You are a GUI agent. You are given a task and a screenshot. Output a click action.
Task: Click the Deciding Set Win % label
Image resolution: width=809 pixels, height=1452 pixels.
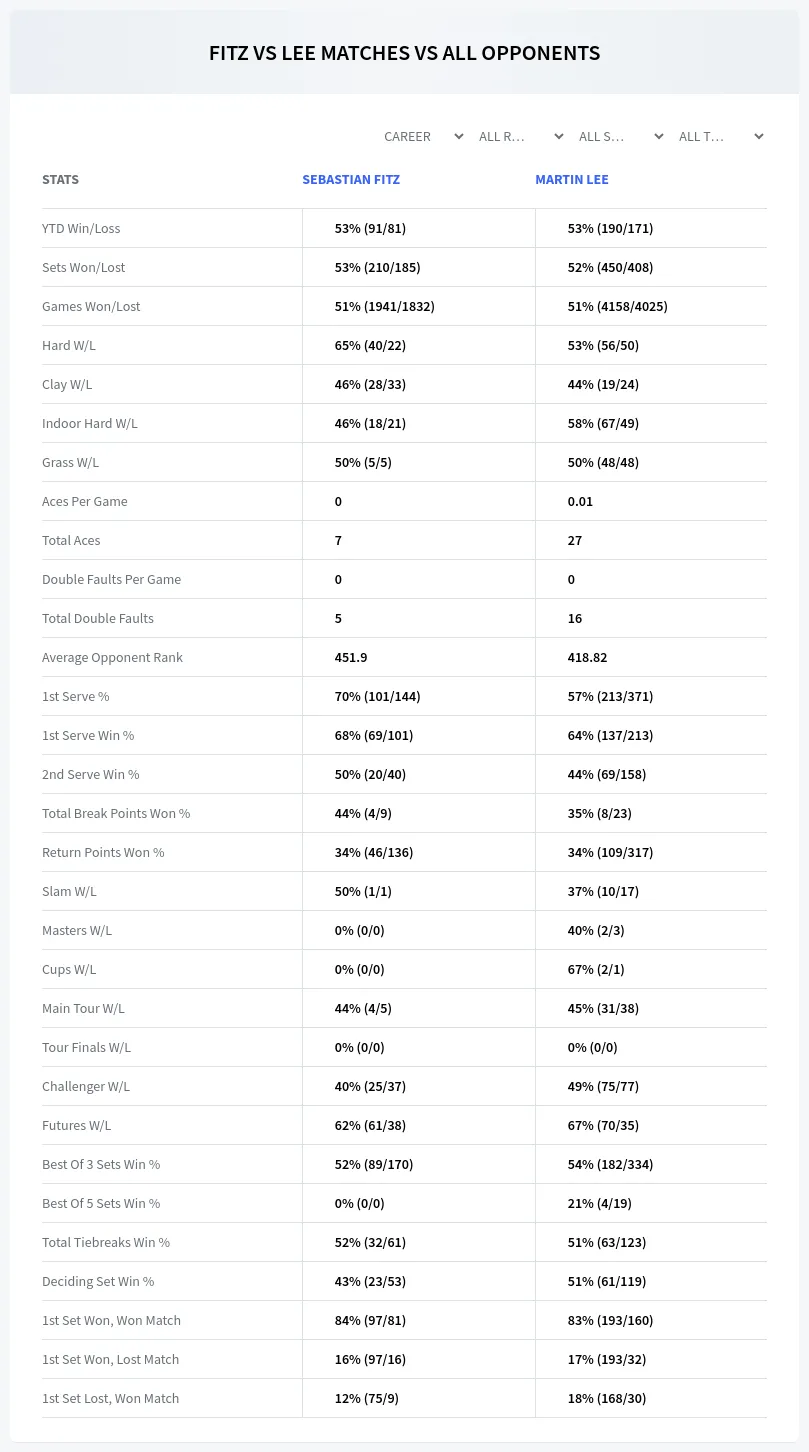[x=98, y=1281]
